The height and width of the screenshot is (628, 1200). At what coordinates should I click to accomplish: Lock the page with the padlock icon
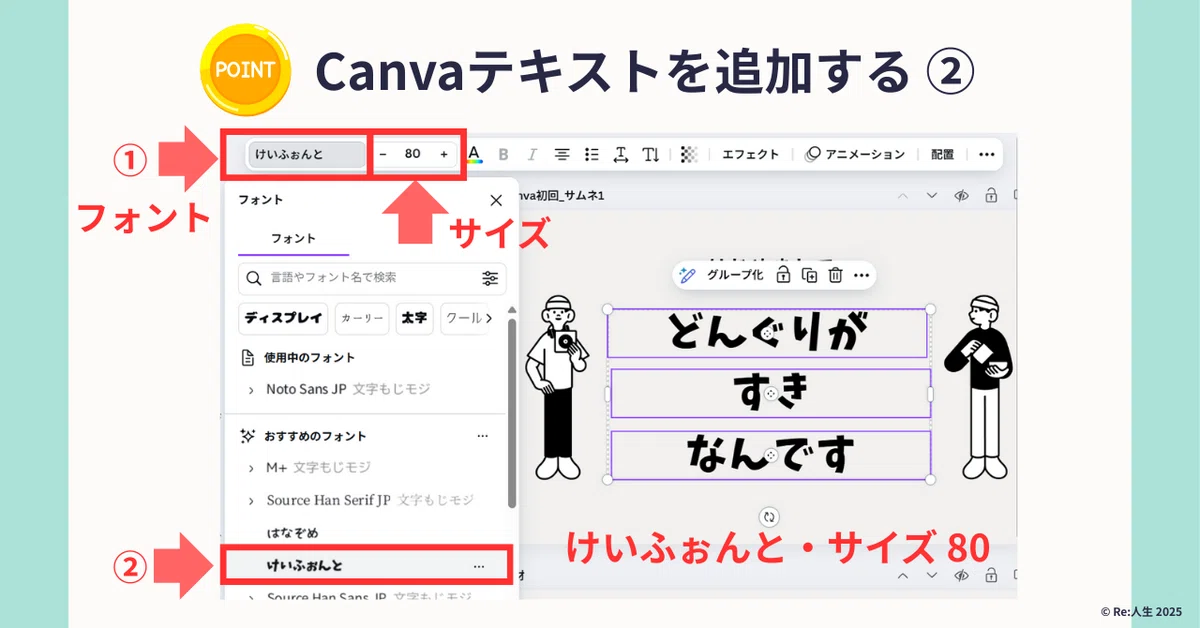click(991, 196)
